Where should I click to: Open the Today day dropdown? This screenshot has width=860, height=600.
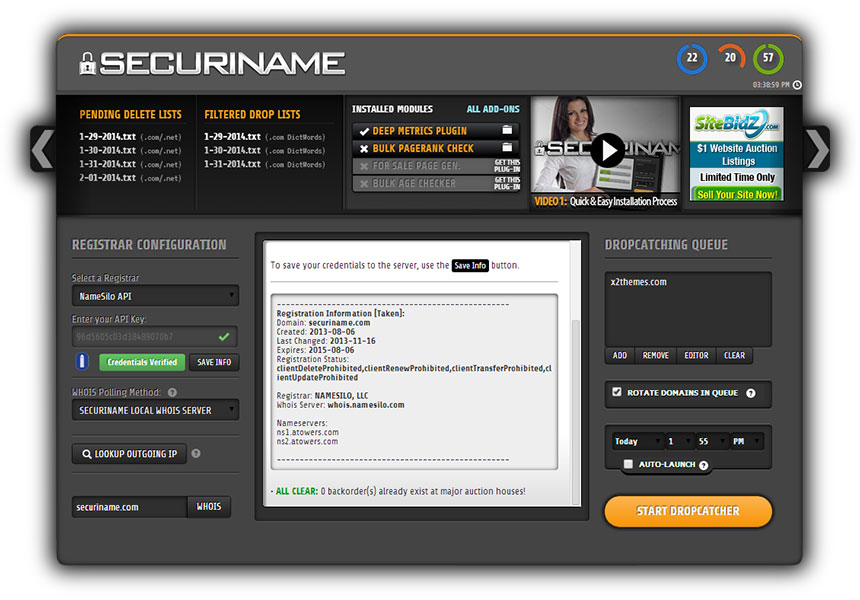[x=638, y=441]
